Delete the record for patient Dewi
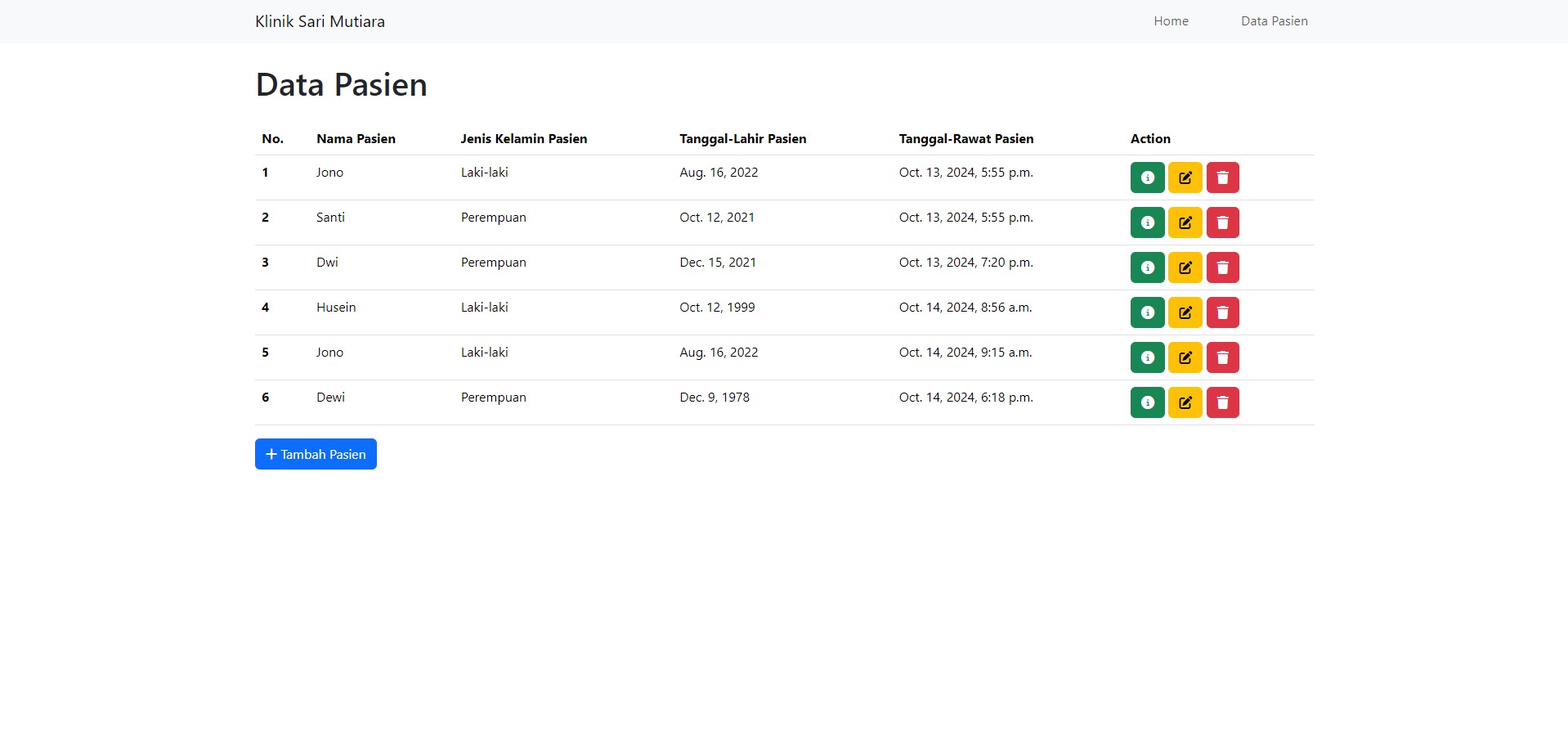 1222,402
